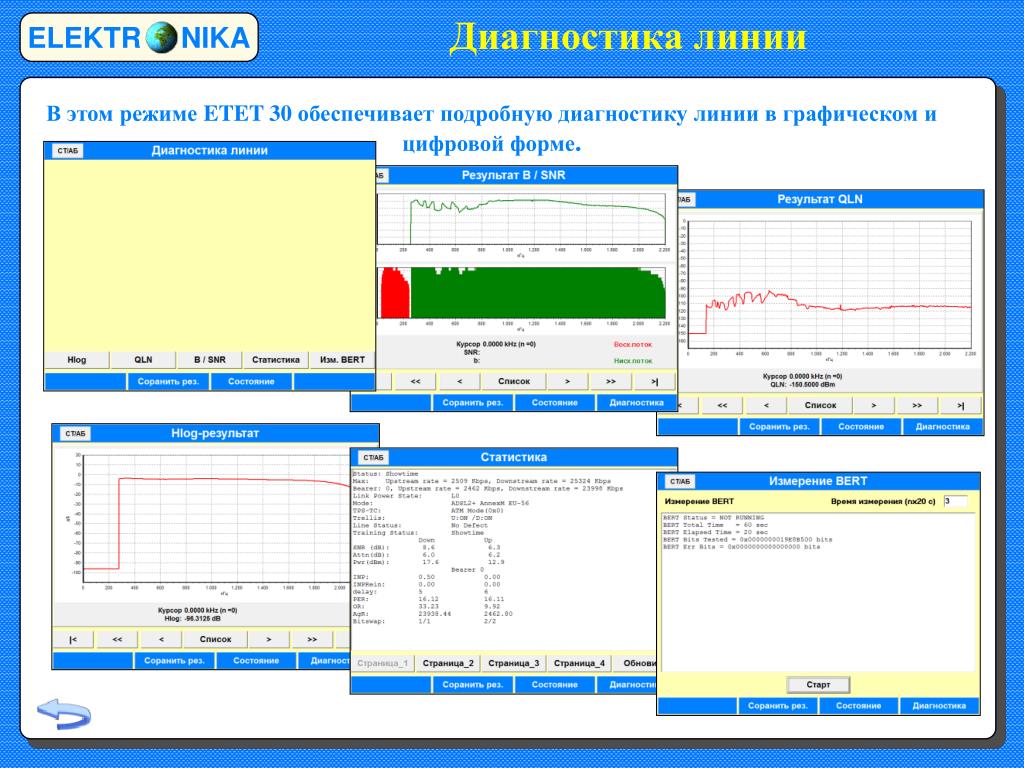Open Статистика in Диагностика линии window
Image resolution: width=1024 pixels, height=768 pixels.
point(276,360)
